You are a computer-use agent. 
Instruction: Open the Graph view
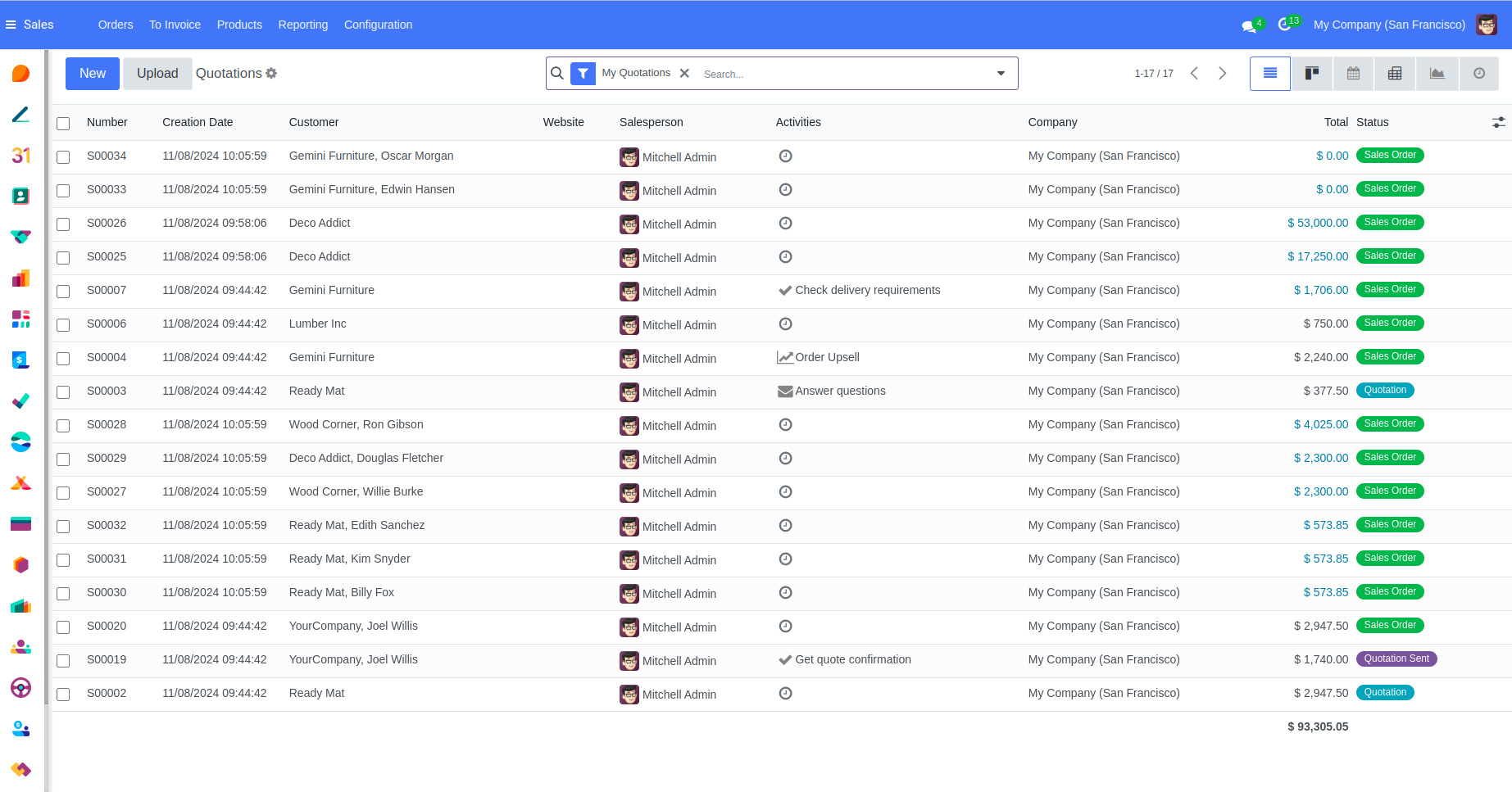[x=1437, y=74]
